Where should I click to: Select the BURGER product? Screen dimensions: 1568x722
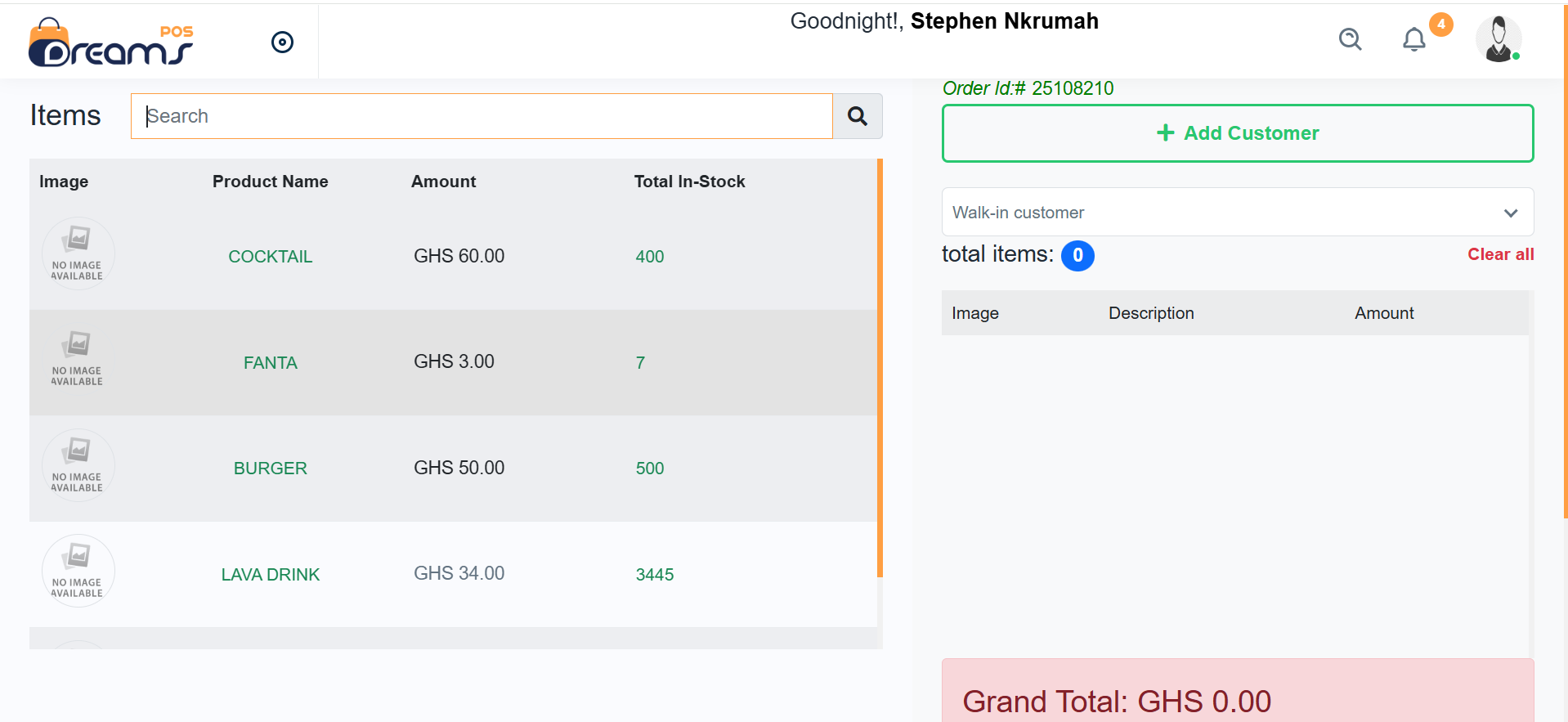270,469
